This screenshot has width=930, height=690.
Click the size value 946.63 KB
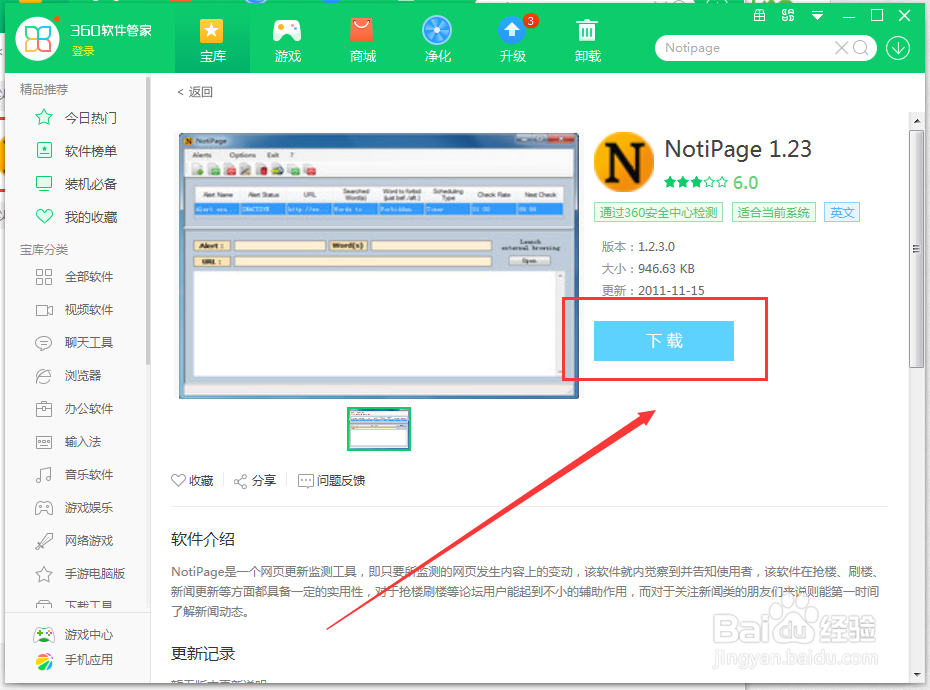pos(666,269)
